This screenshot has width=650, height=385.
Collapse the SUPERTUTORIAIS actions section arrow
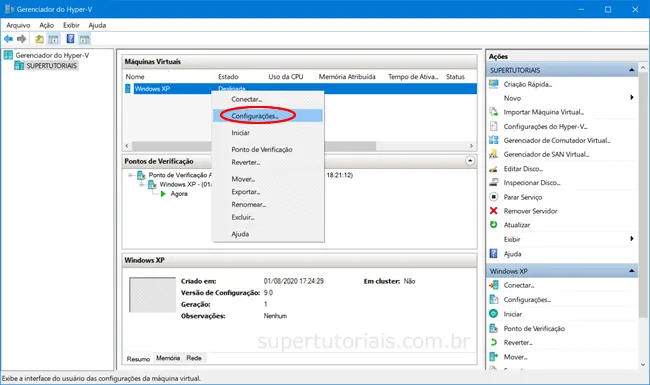pyautogui.click(x=631, y=70)
